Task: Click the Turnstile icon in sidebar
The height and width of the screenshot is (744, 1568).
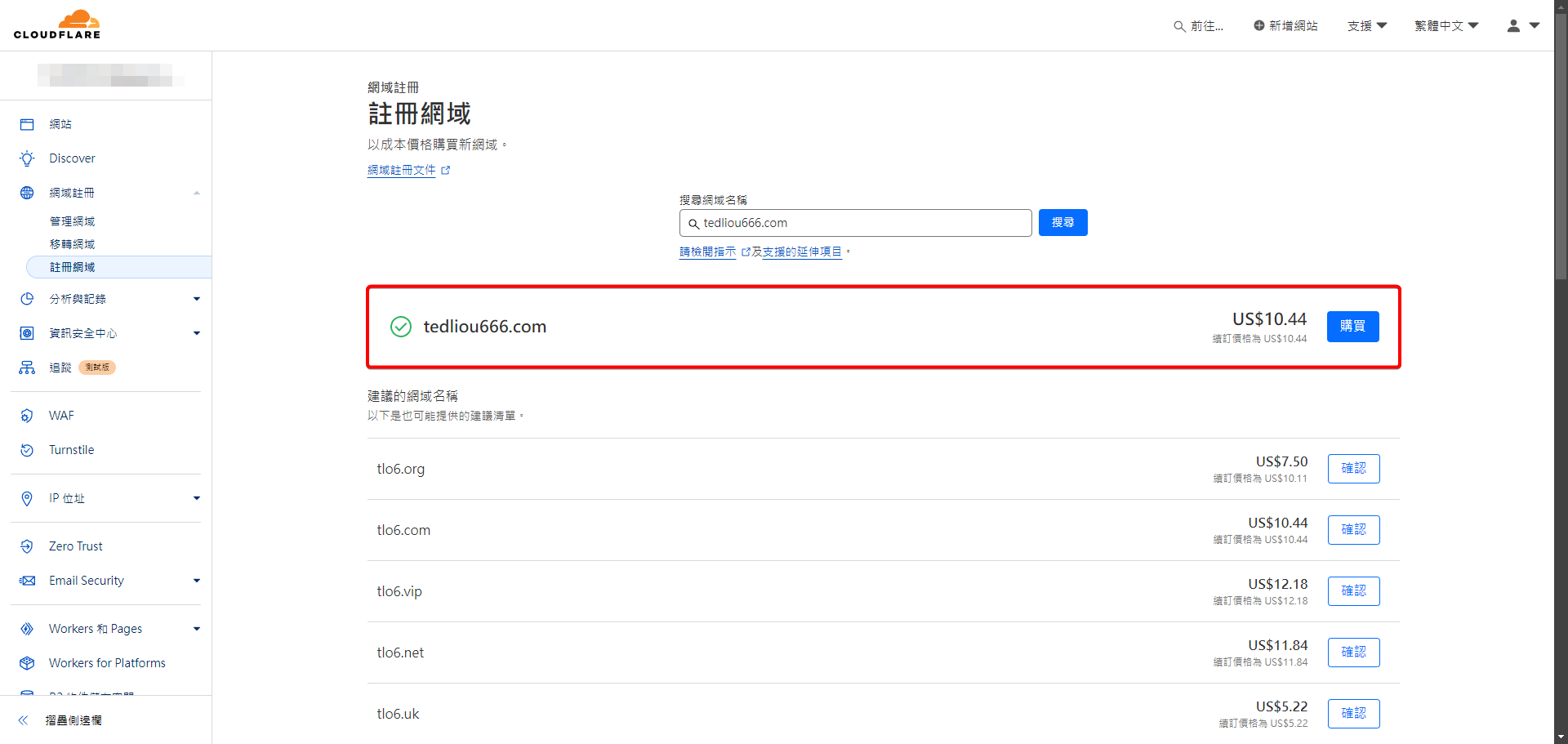Action: (x=27, y=450)
